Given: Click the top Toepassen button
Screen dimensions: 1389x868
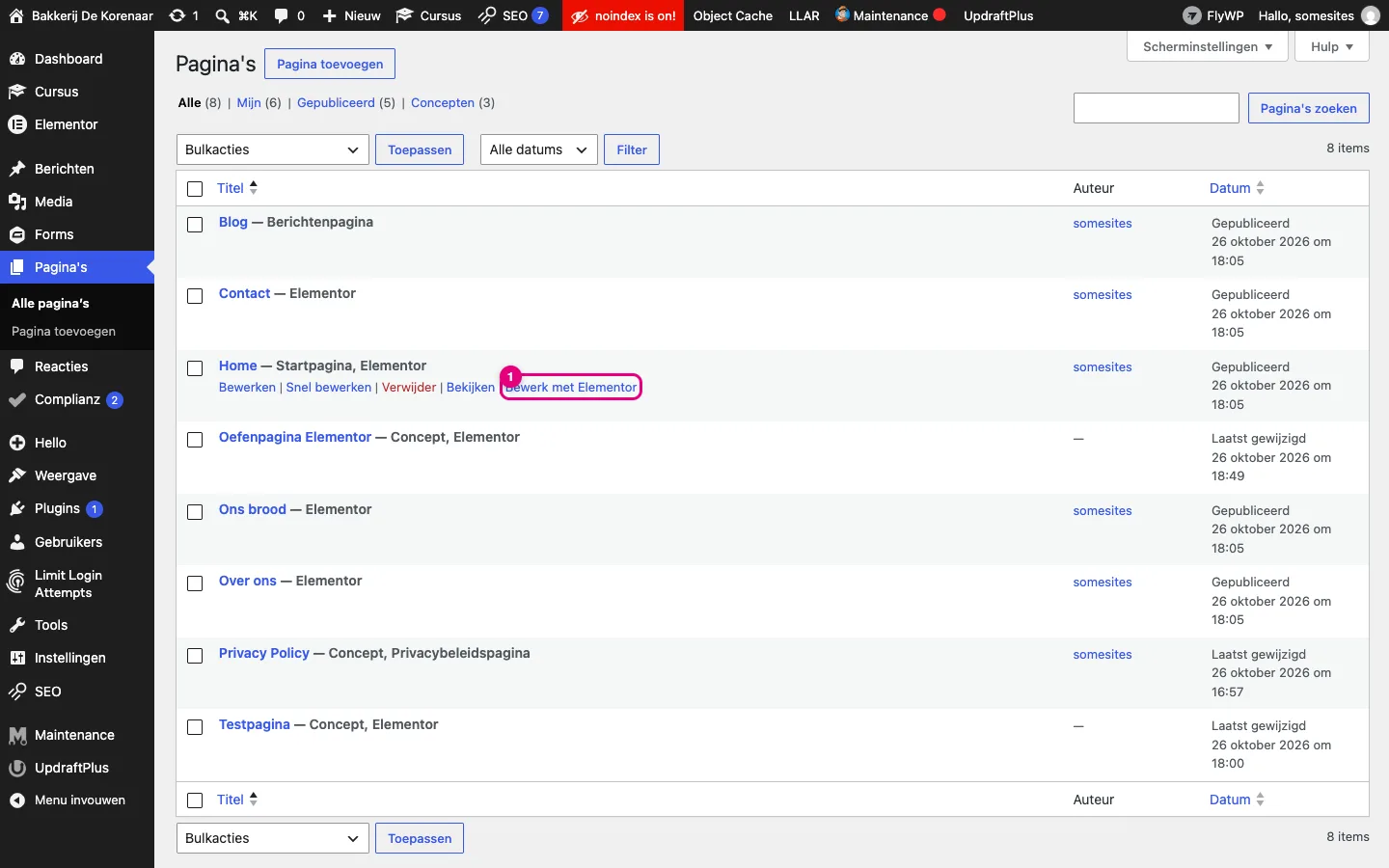Looking at the screenshot, I should point(420,149).
